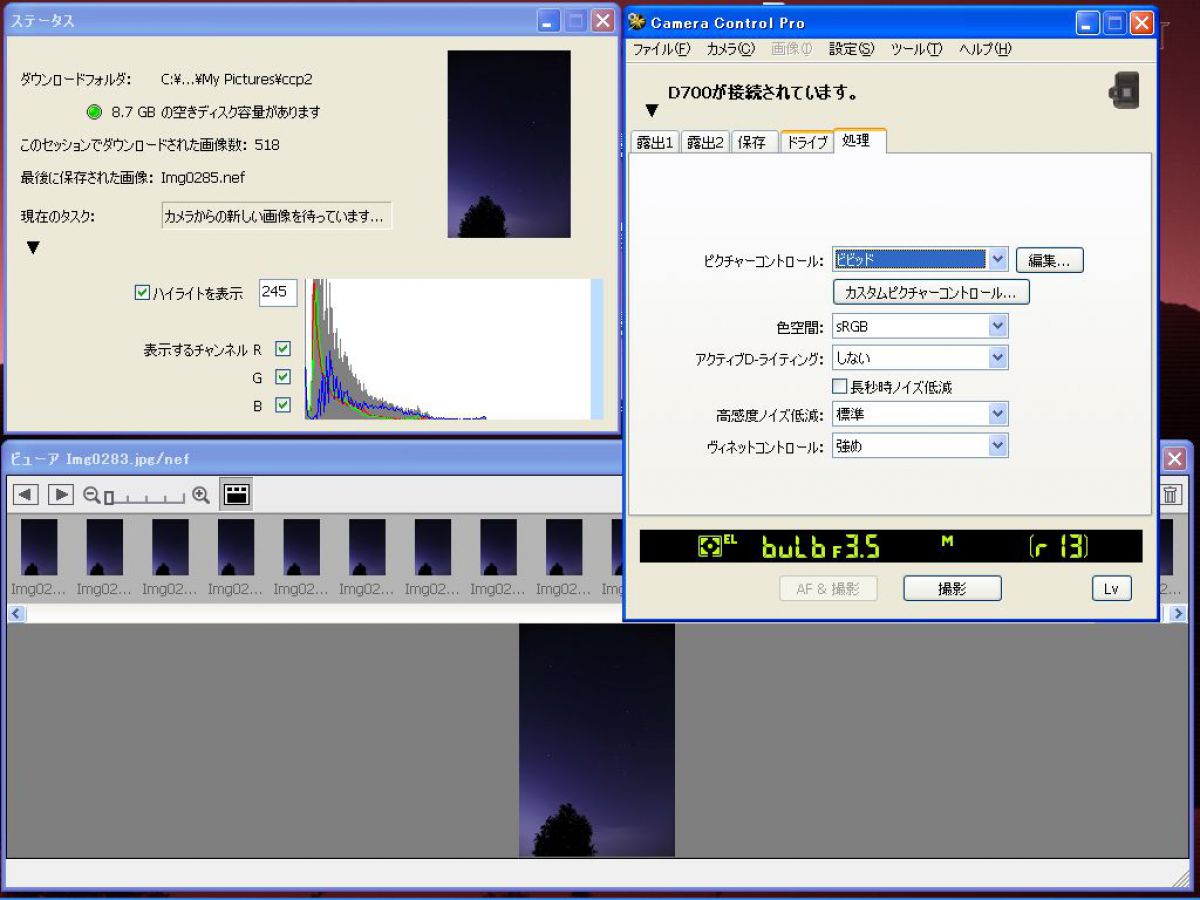Viewport: 1200px width, 900px height.
Task: Switch to the ドライブ tab
Action: 806,142
